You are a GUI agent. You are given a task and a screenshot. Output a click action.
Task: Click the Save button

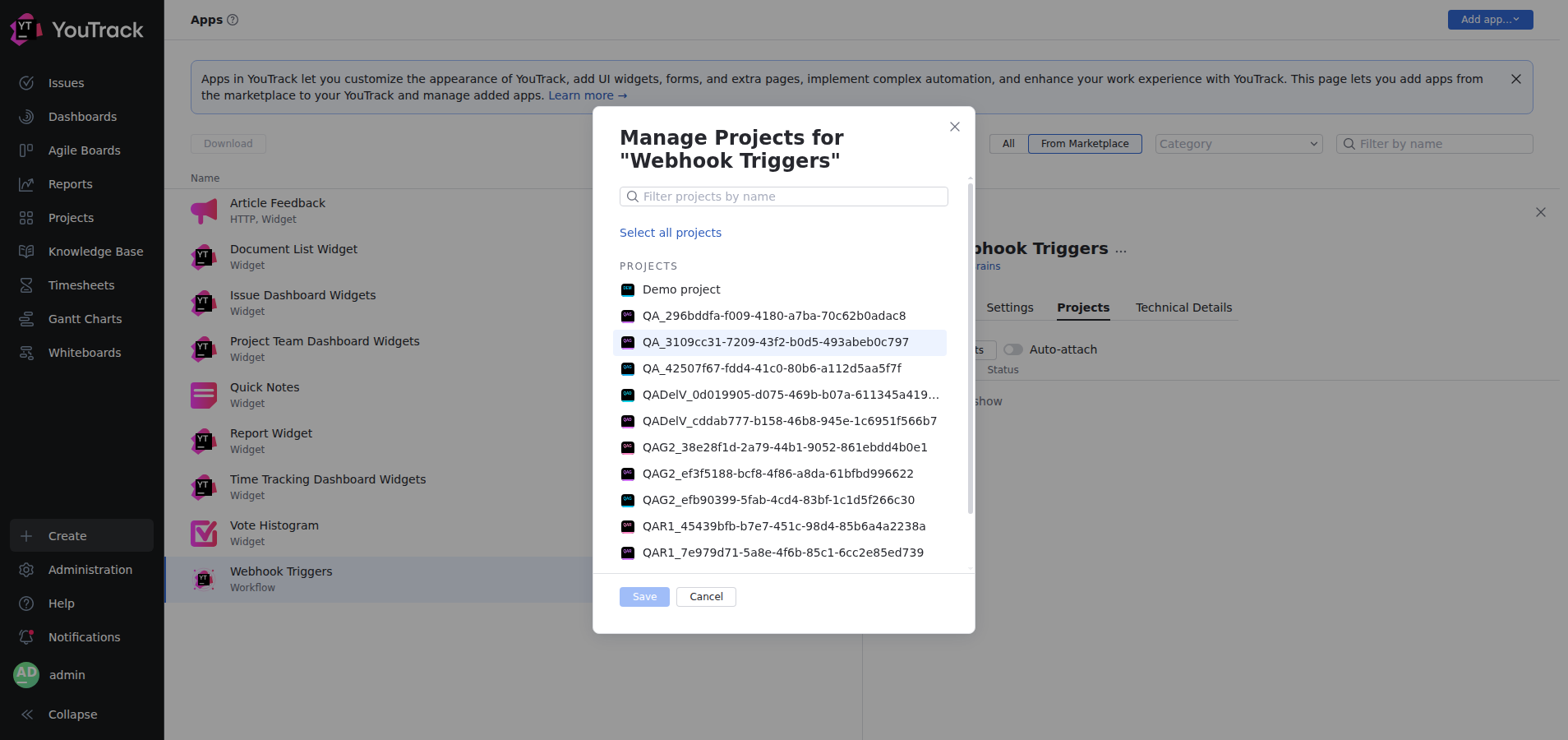pyautogui.click(x=644, y=597)
